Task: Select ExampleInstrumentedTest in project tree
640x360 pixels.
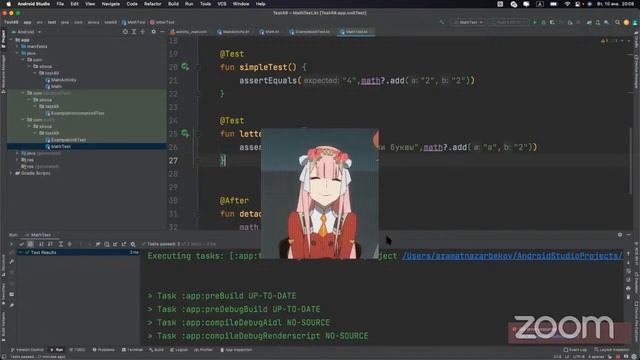Action: [75, 113]
